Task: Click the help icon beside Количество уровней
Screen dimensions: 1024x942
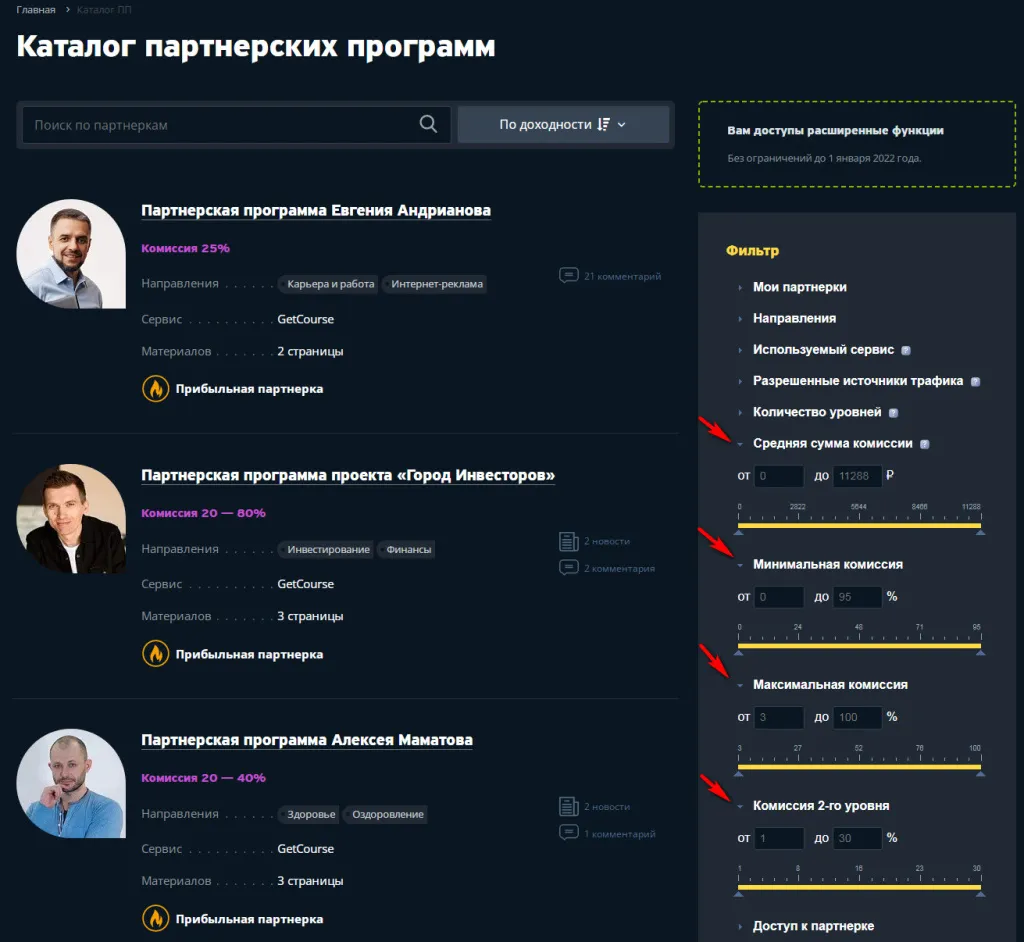Action: [893, 413]
